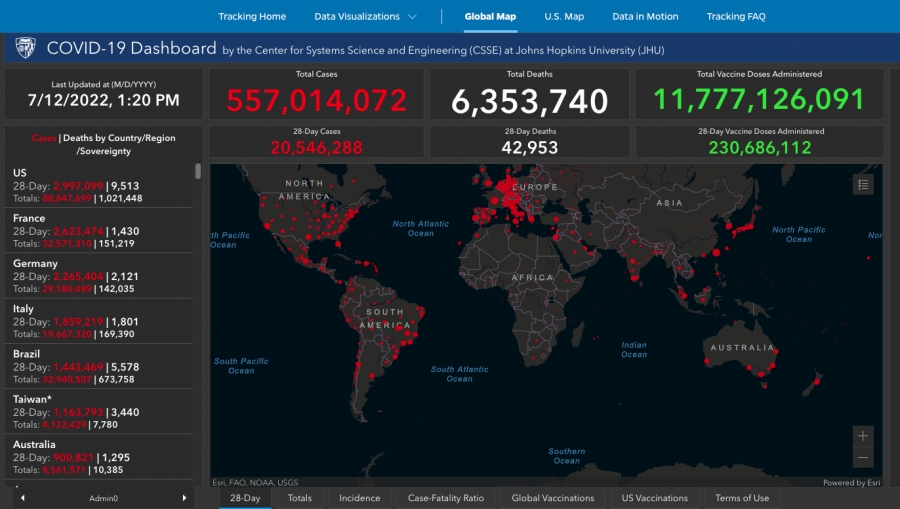Select the Case-Fatality Ratio tab
This screenshot has width=900, height=509.
point(445,498)
